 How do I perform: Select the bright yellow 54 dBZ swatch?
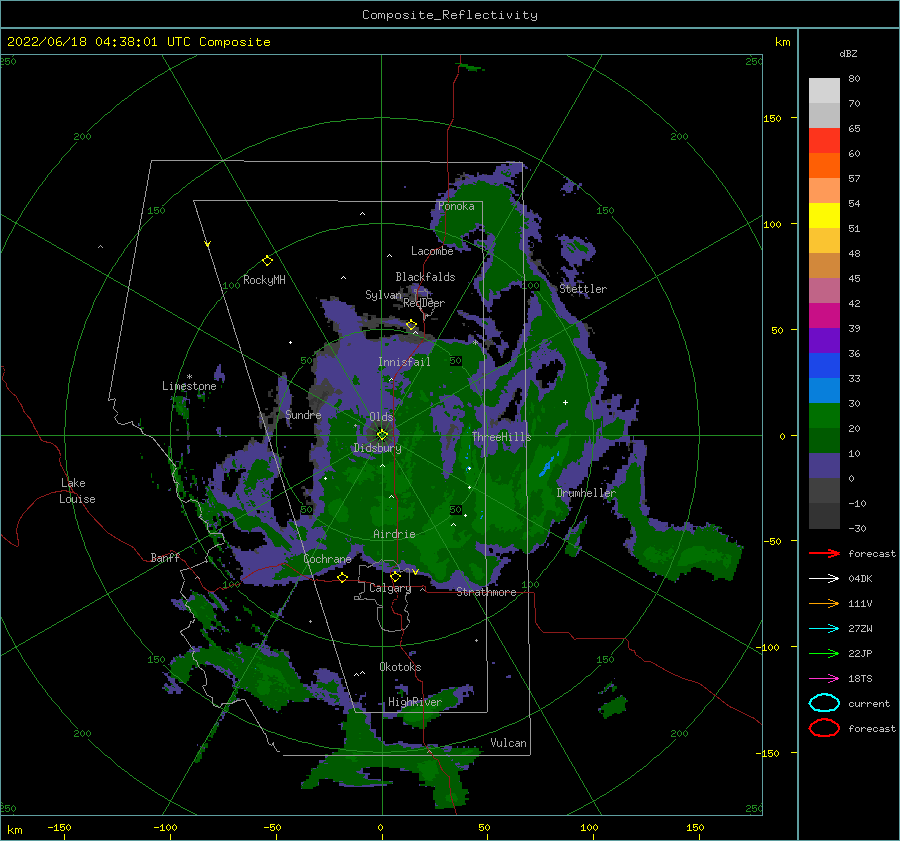pyautogui.click(x=824, y=216)
